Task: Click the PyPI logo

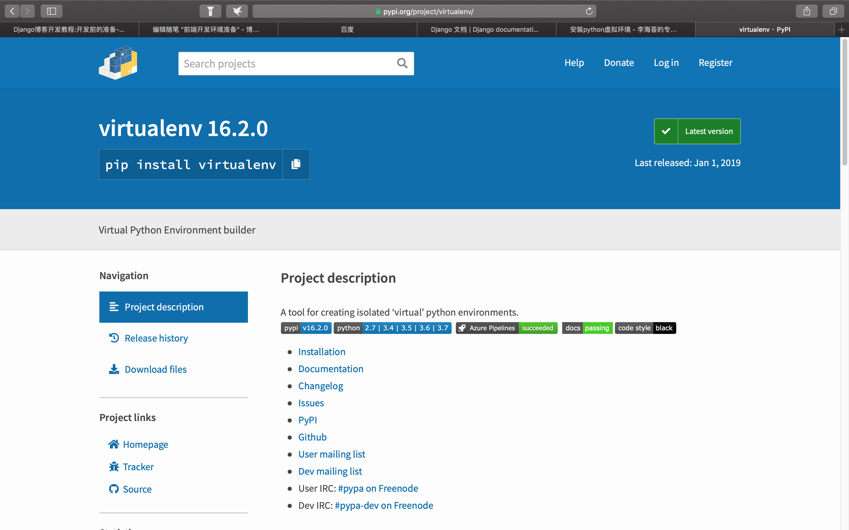Action: click(118, 63)
